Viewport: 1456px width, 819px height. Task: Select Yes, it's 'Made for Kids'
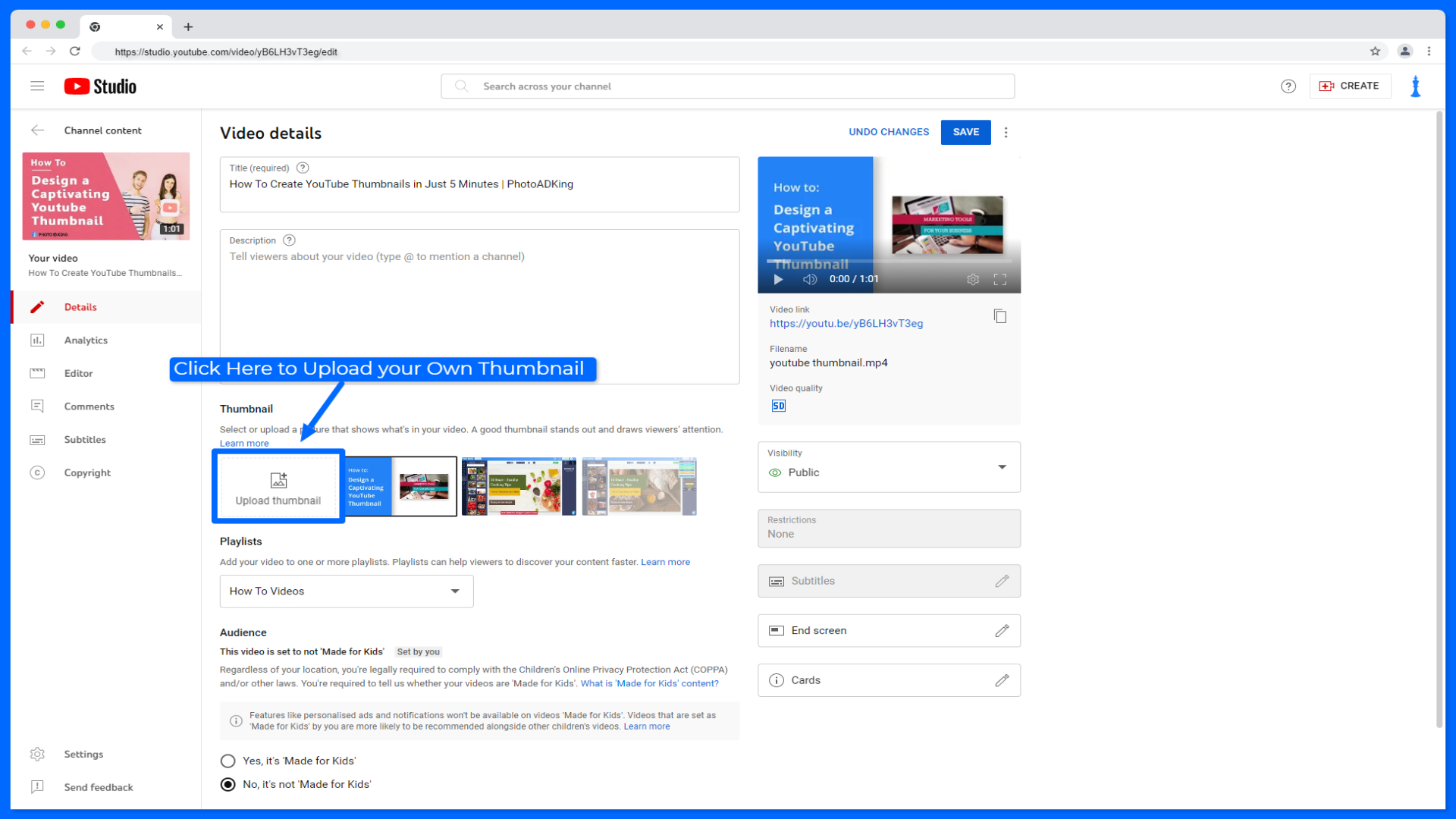[x=227, y=761]
